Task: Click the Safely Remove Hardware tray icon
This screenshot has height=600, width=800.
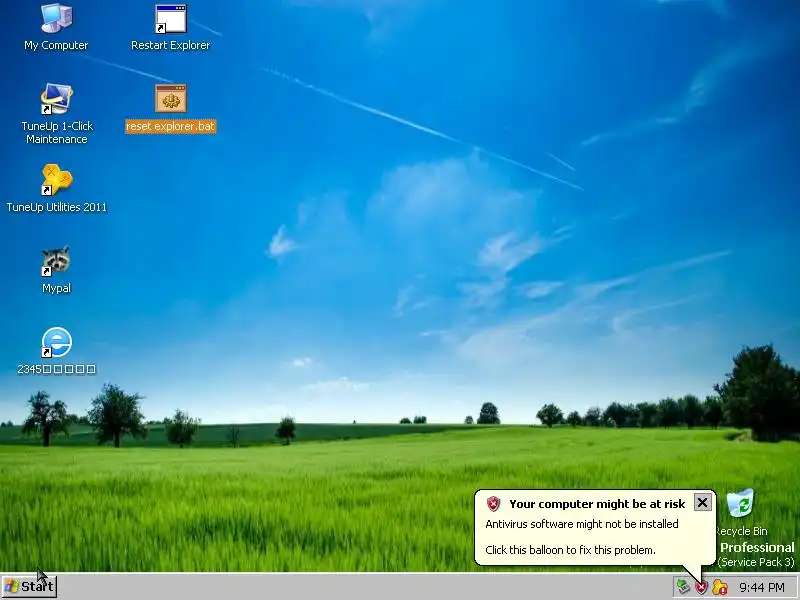Action: click(683, 587)
